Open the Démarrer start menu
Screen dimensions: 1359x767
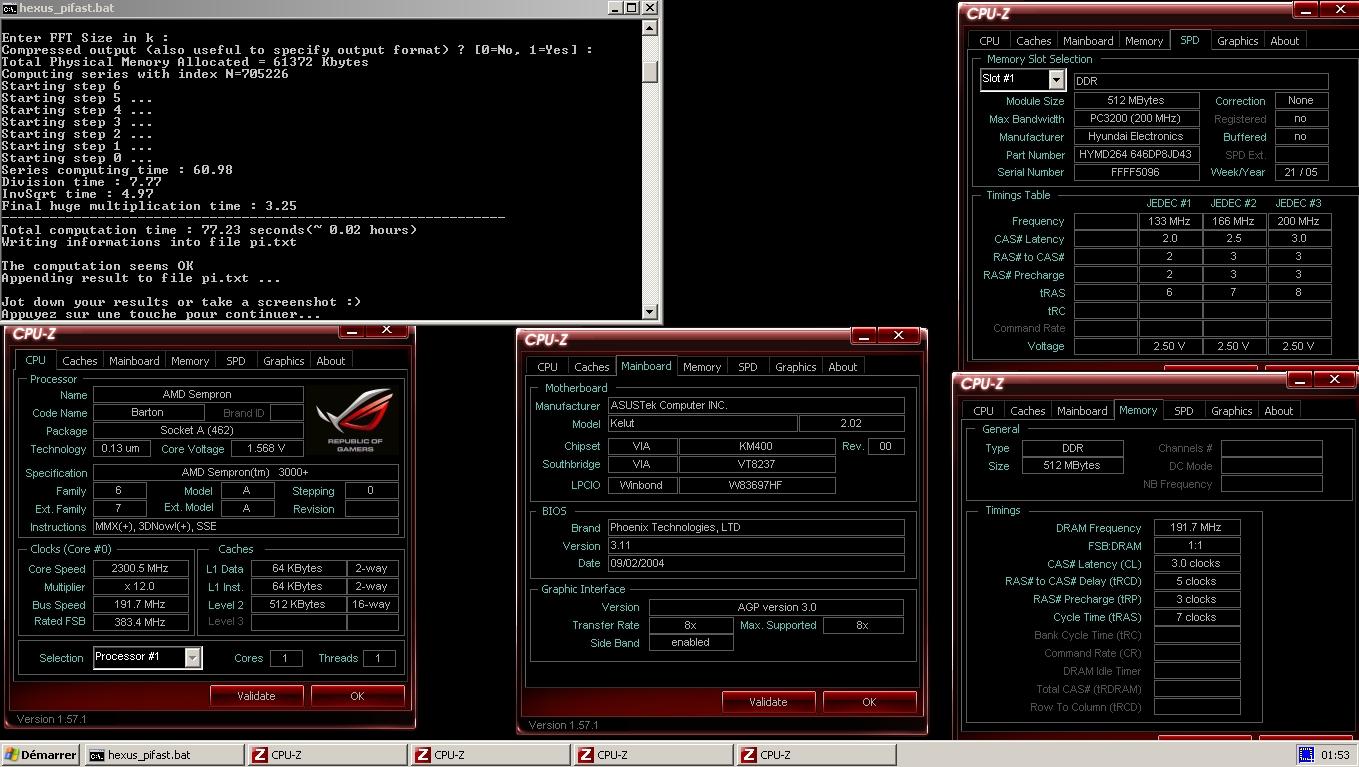(x=41, y=755)
